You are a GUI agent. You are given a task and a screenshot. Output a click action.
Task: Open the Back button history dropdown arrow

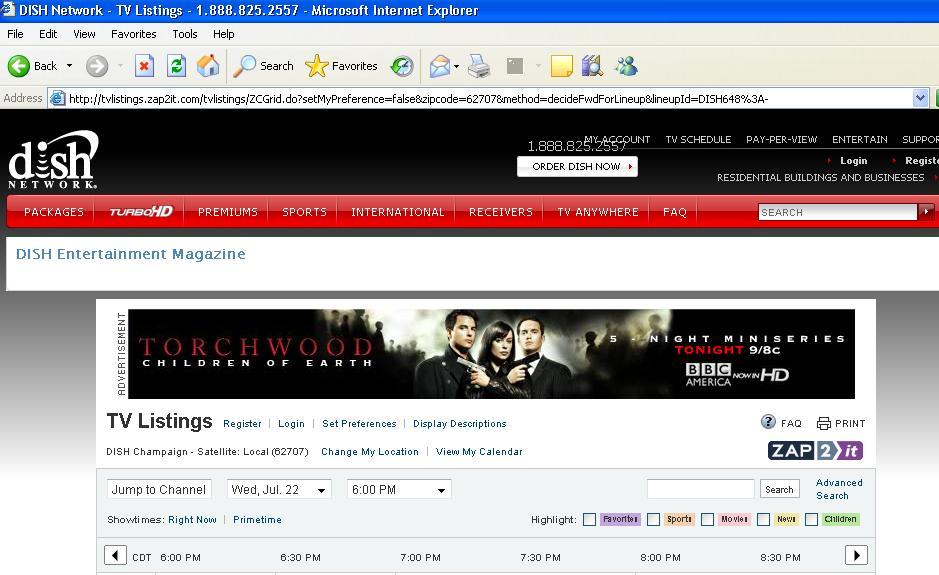[x=69, y=66]
